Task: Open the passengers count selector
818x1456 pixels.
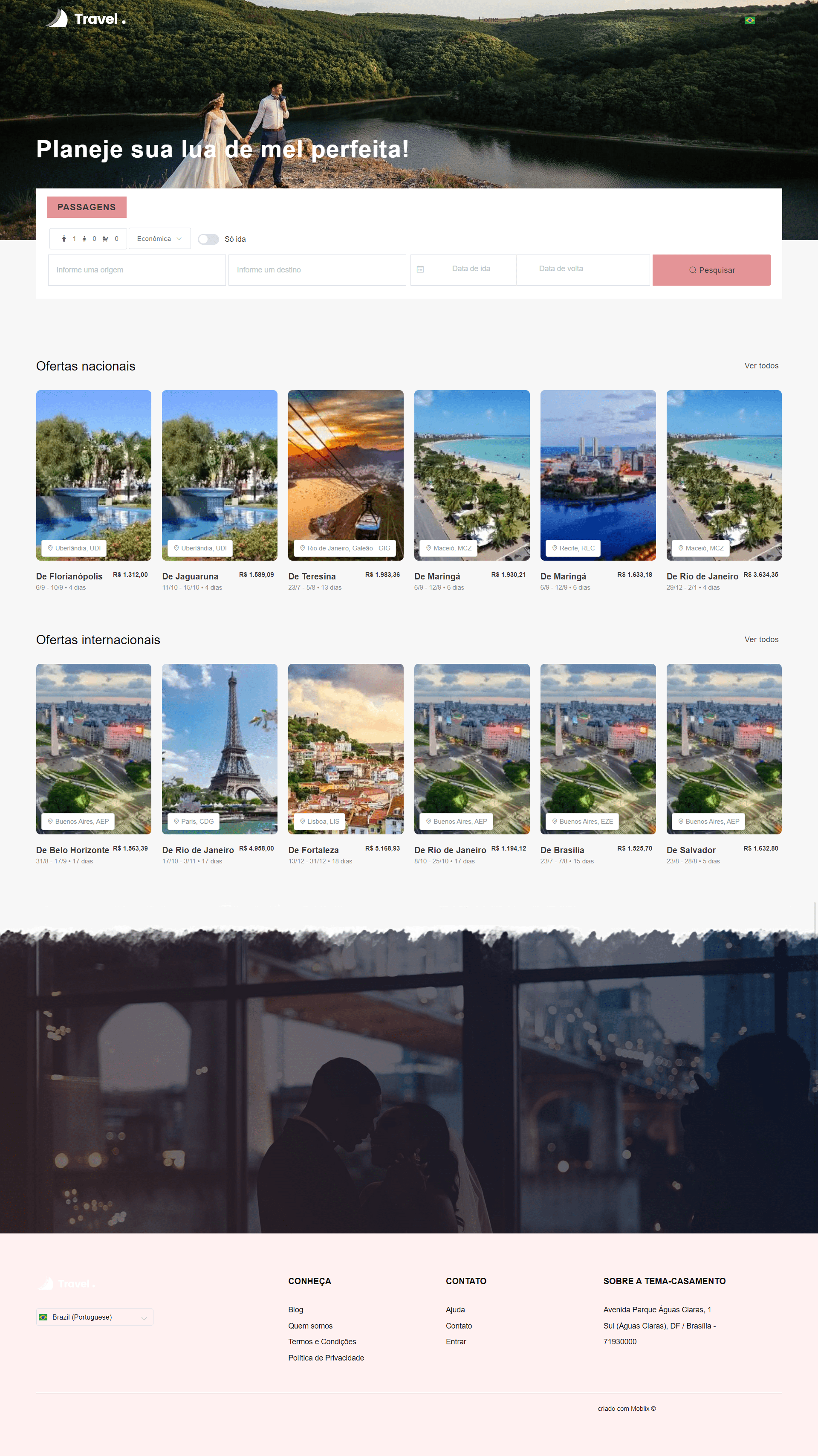Action: 88,238
